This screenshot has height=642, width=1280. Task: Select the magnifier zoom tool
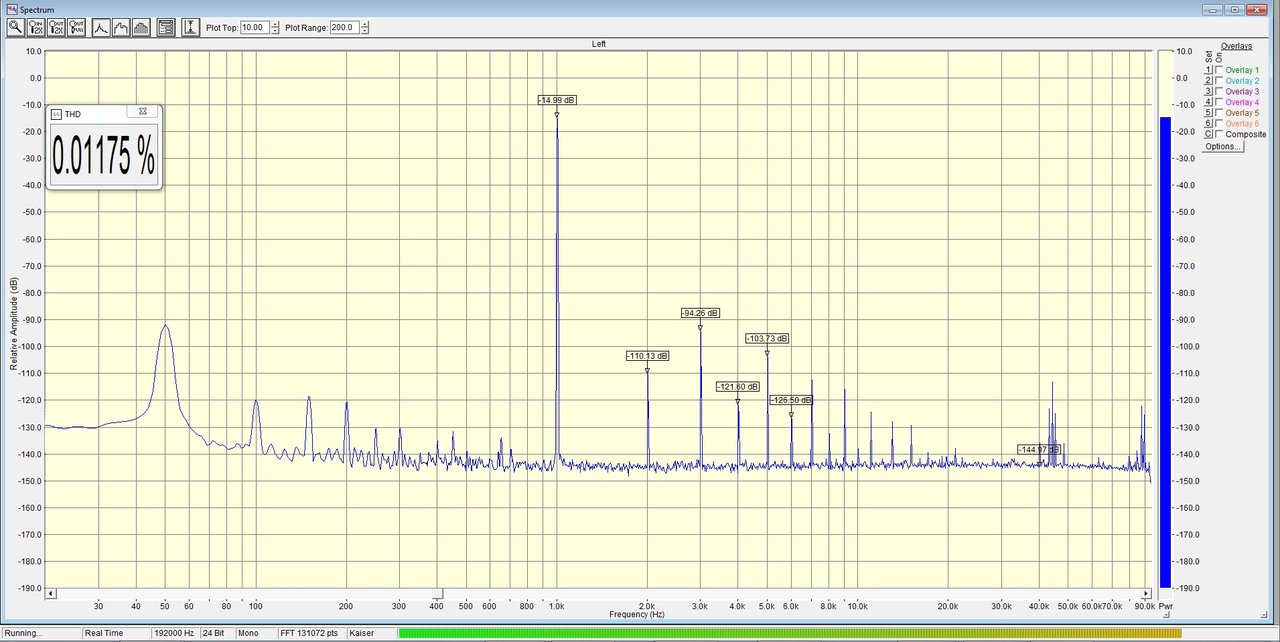pyautogui.click(x=15, y=28)
